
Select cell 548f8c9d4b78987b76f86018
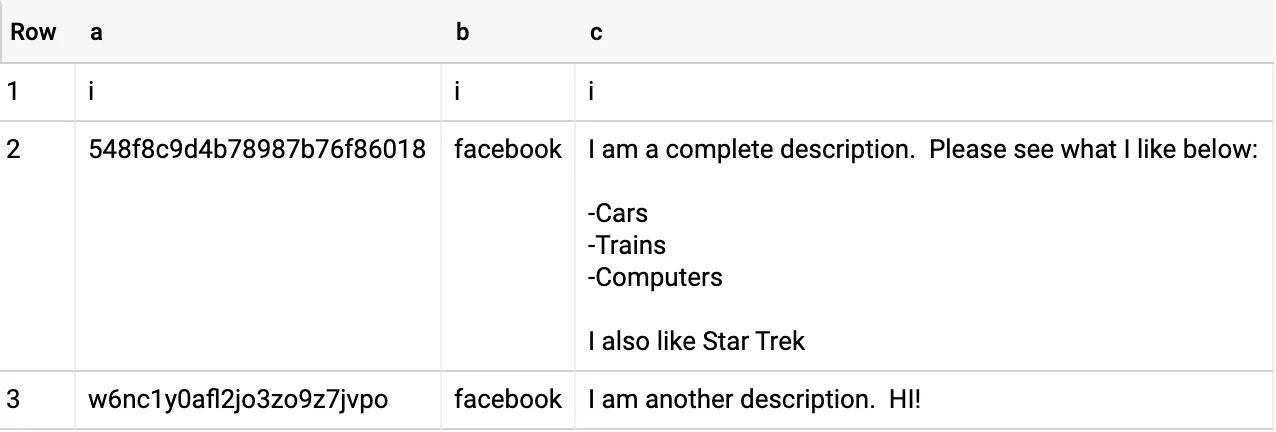[x=257, y=150]
